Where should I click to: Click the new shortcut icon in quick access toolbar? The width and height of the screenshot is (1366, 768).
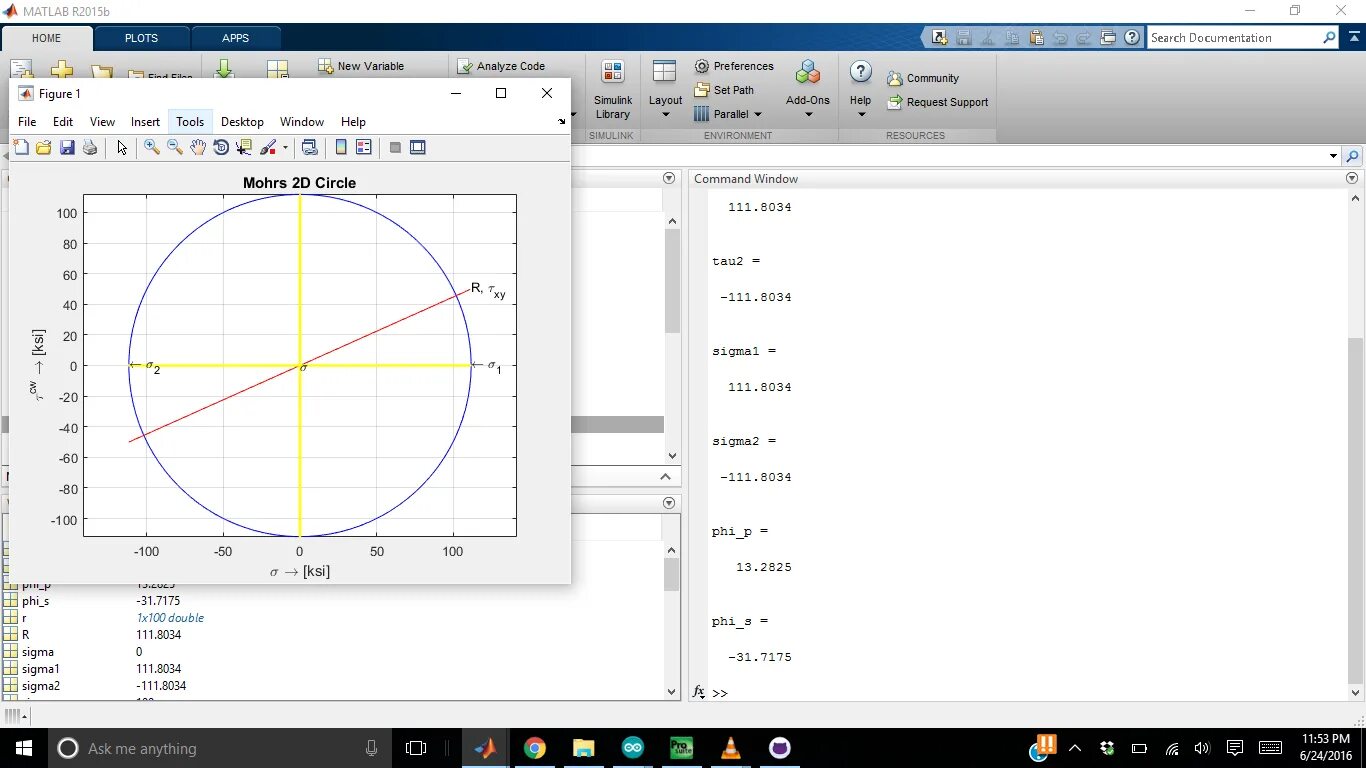point(939,38)
